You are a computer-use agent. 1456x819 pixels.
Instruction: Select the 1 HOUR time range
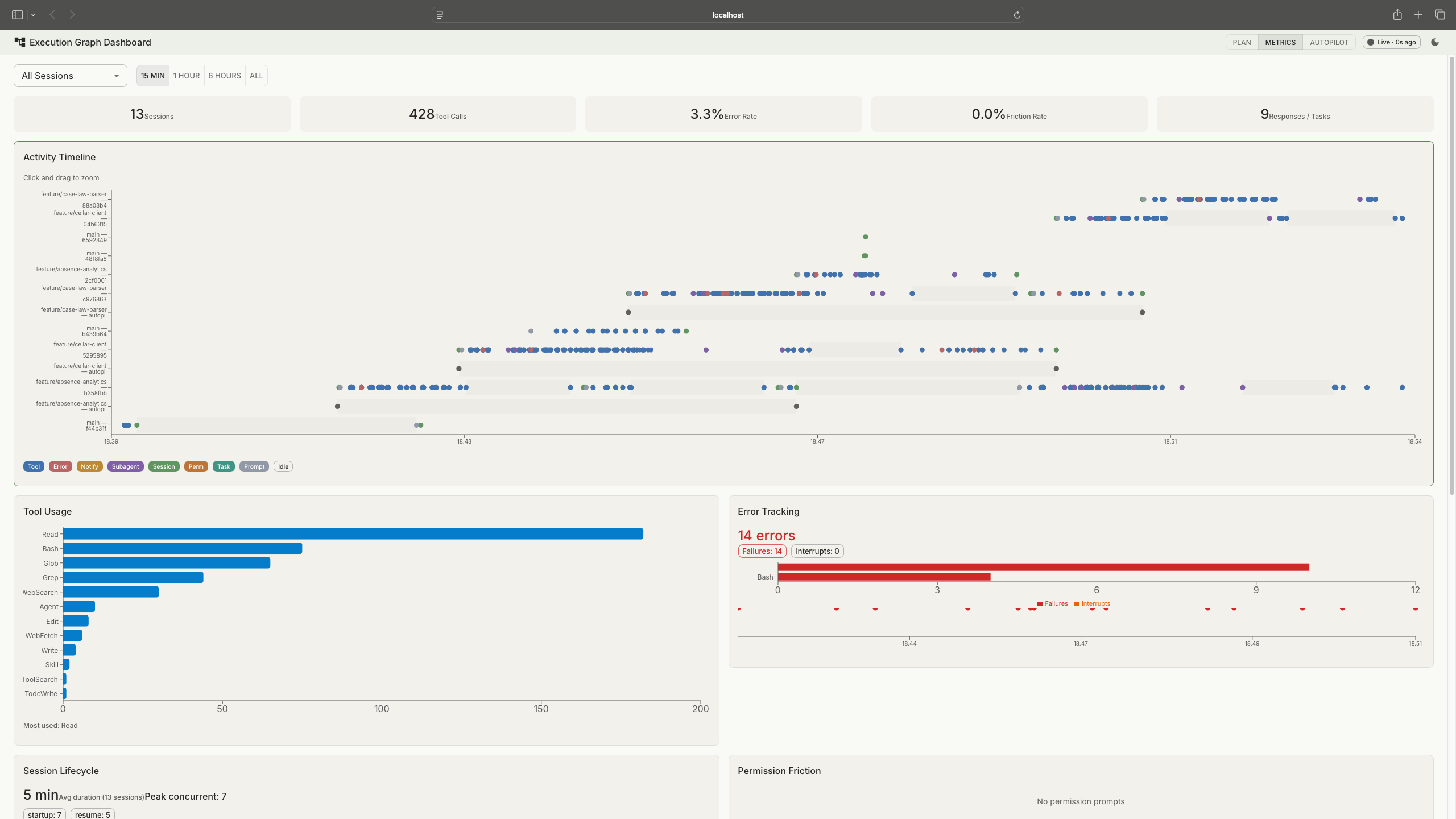click(x=187, y=75)
